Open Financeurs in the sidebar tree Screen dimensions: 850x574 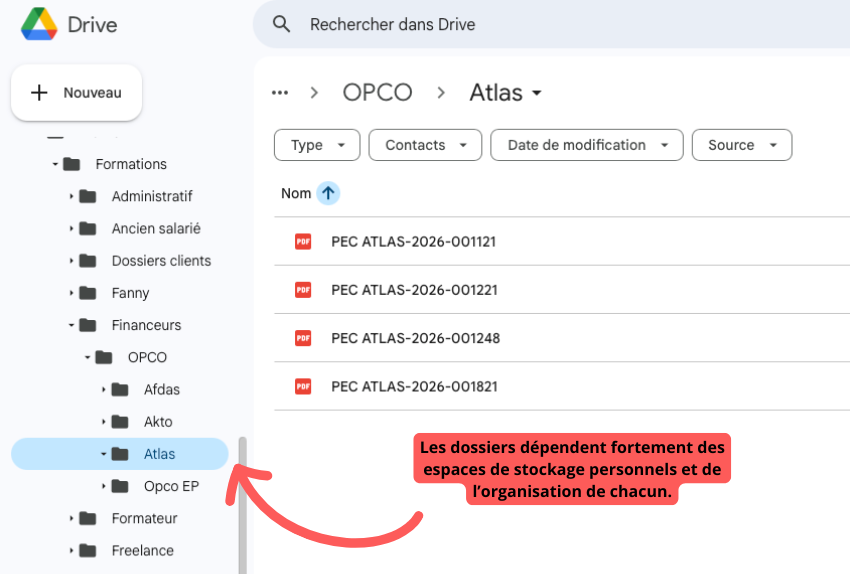coord(146,325)
